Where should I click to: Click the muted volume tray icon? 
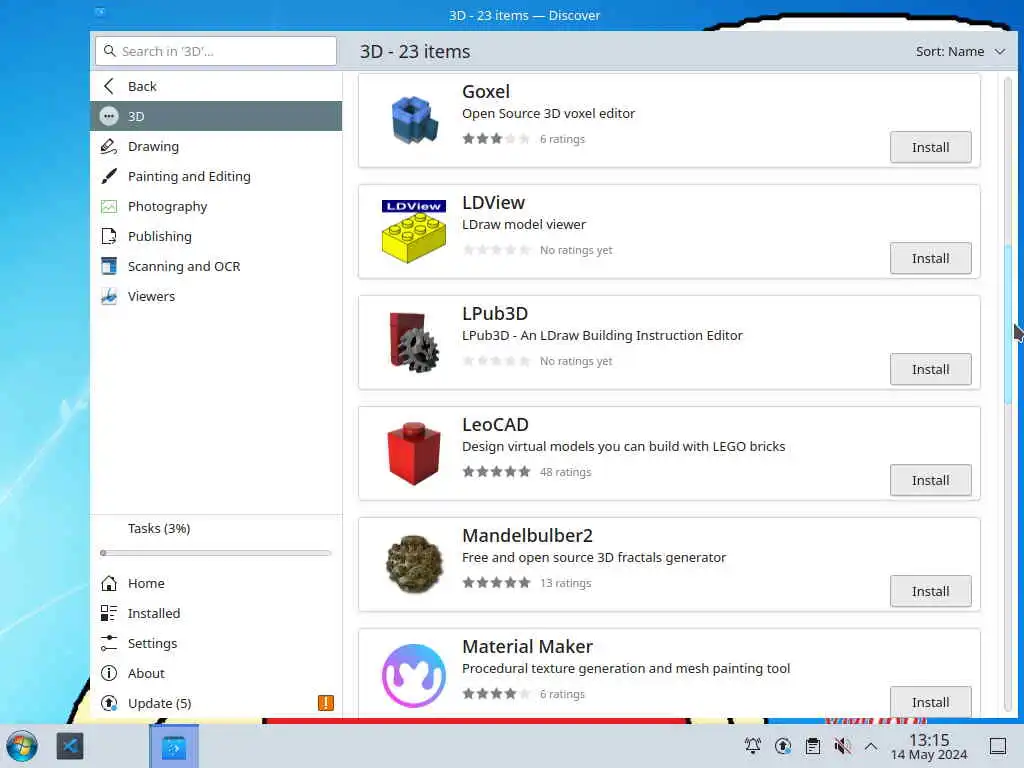842,746
